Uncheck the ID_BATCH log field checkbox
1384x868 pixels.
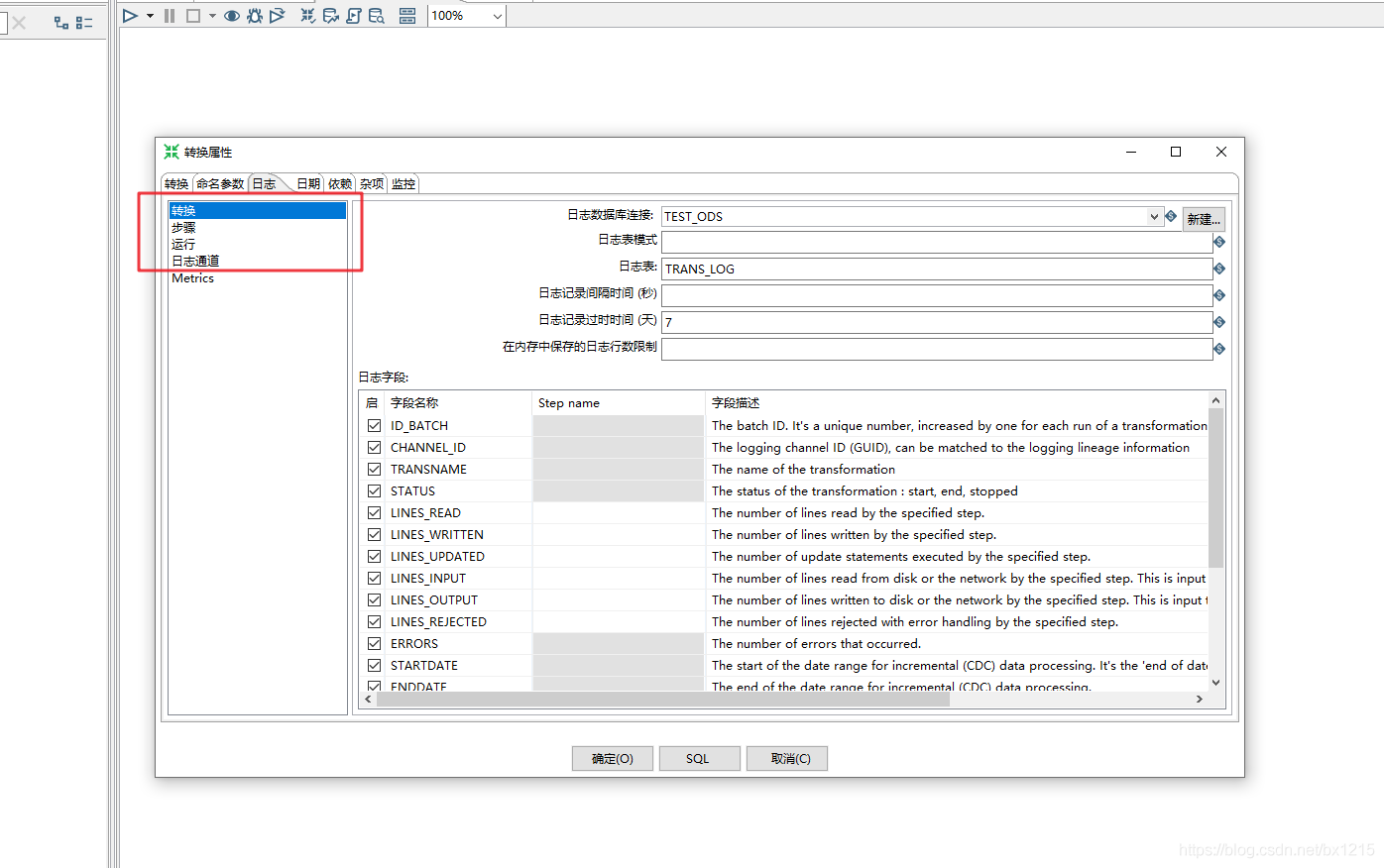pyautogui.click(x=374, y=425)
